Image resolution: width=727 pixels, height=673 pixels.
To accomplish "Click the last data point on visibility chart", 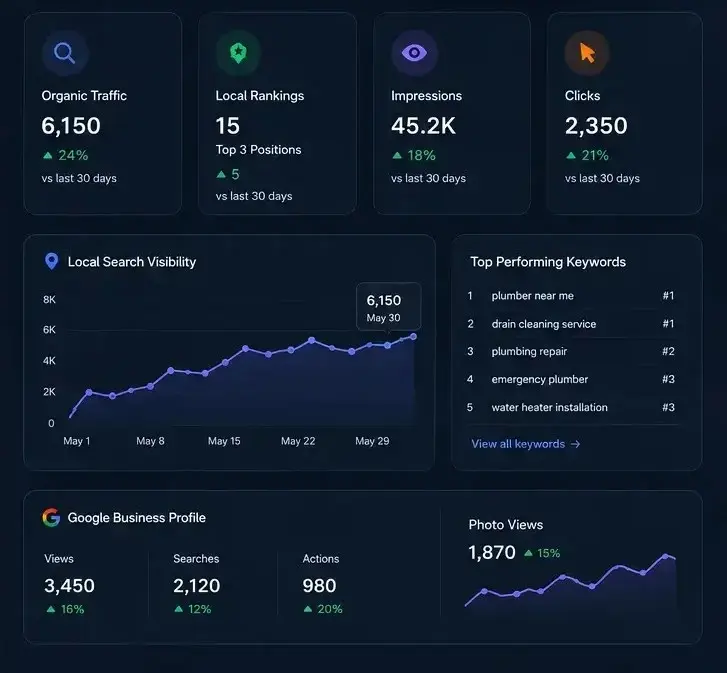I will (414, 336).
